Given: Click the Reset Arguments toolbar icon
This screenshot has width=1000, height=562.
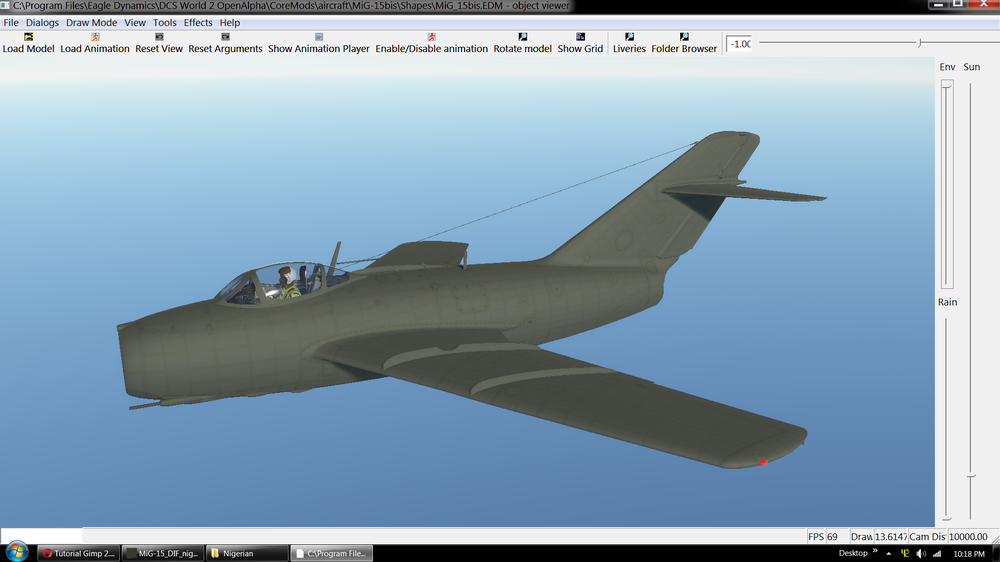Looking at the screenshot, I should coord(225,37).
